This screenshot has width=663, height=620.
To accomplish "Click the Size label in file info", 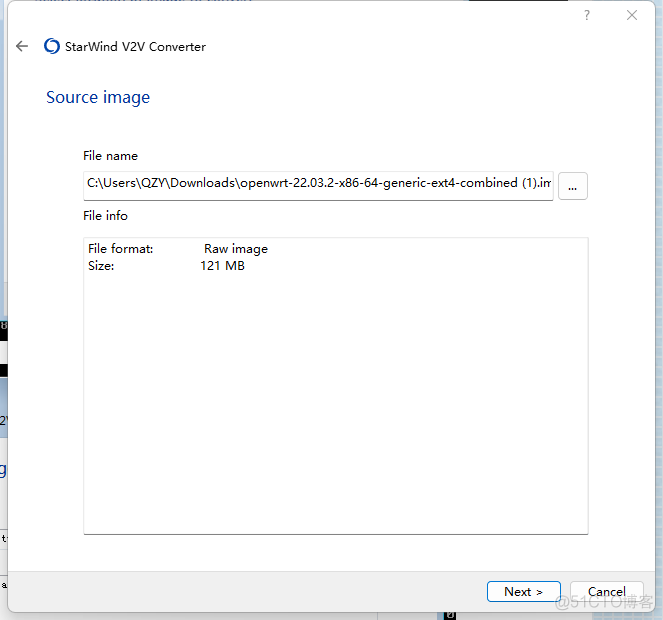I will coord(101,266).
